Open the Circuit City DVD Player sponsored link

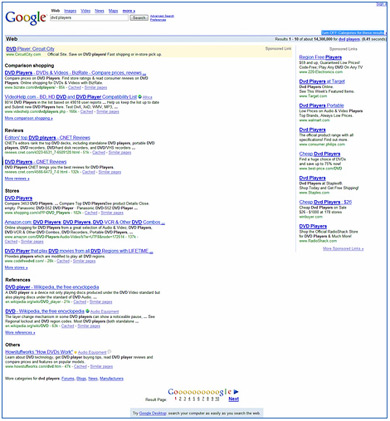coord(30,49)
